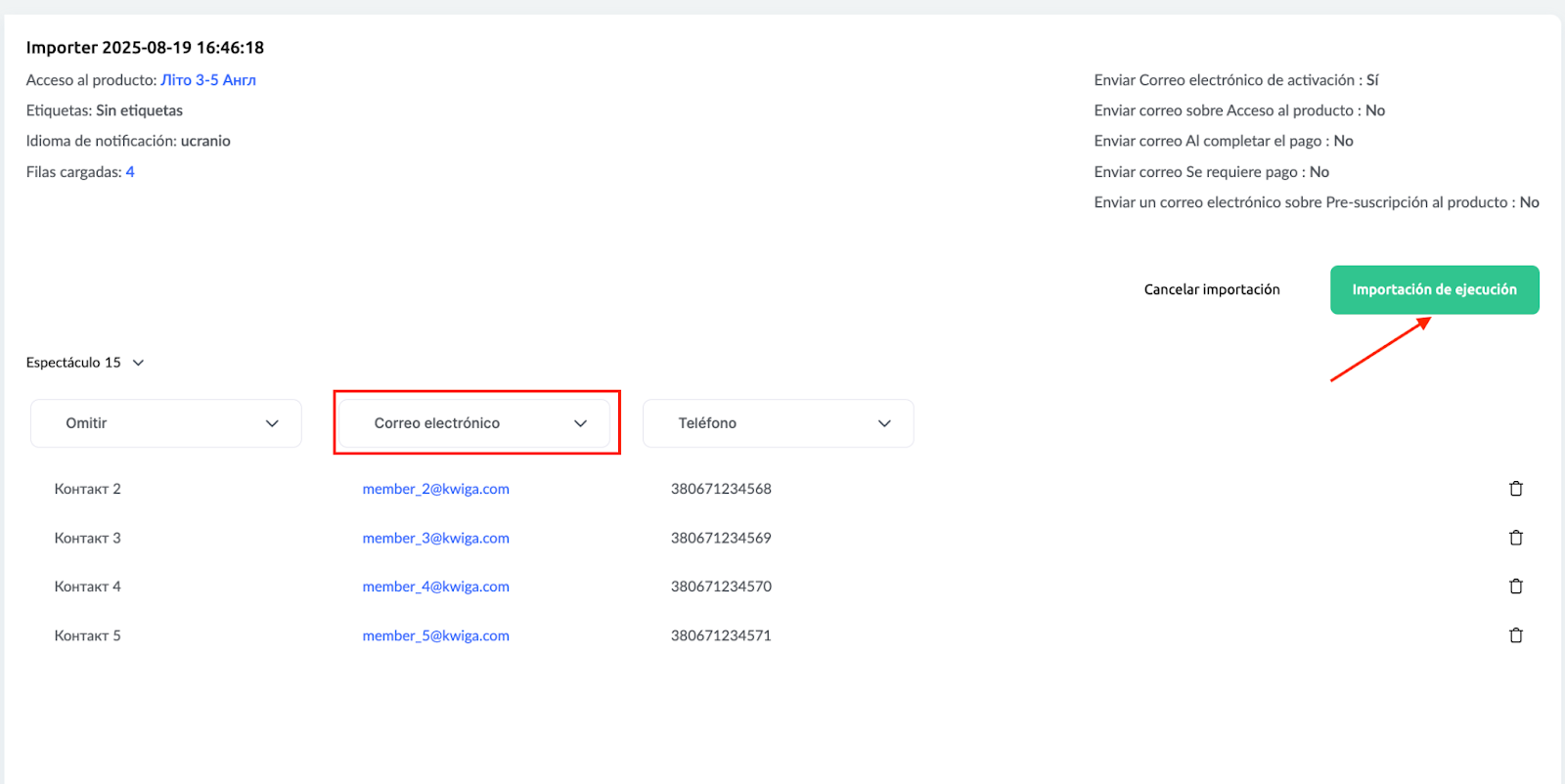Select the member_4@kwiga.com email
The image size is (1565, 784).
[x=435, y=587]
